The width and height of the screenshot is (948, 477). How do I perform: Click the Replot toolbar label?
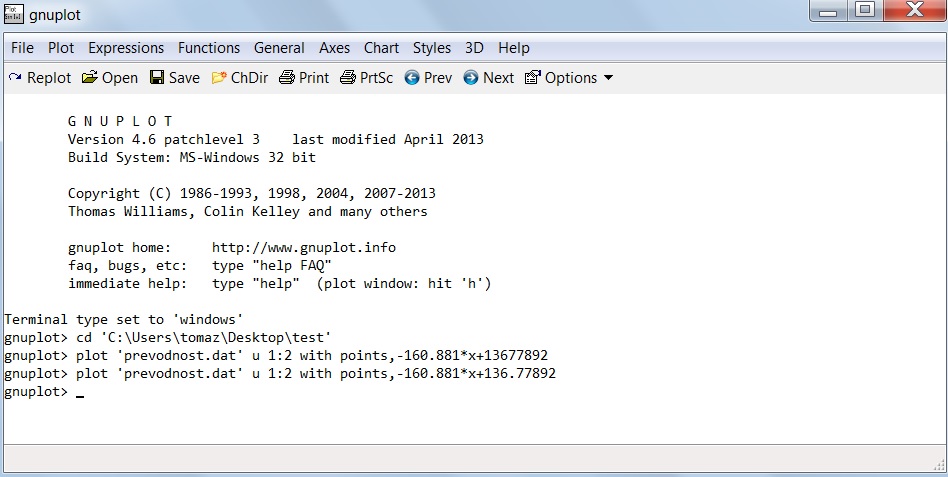click(49, 78)
